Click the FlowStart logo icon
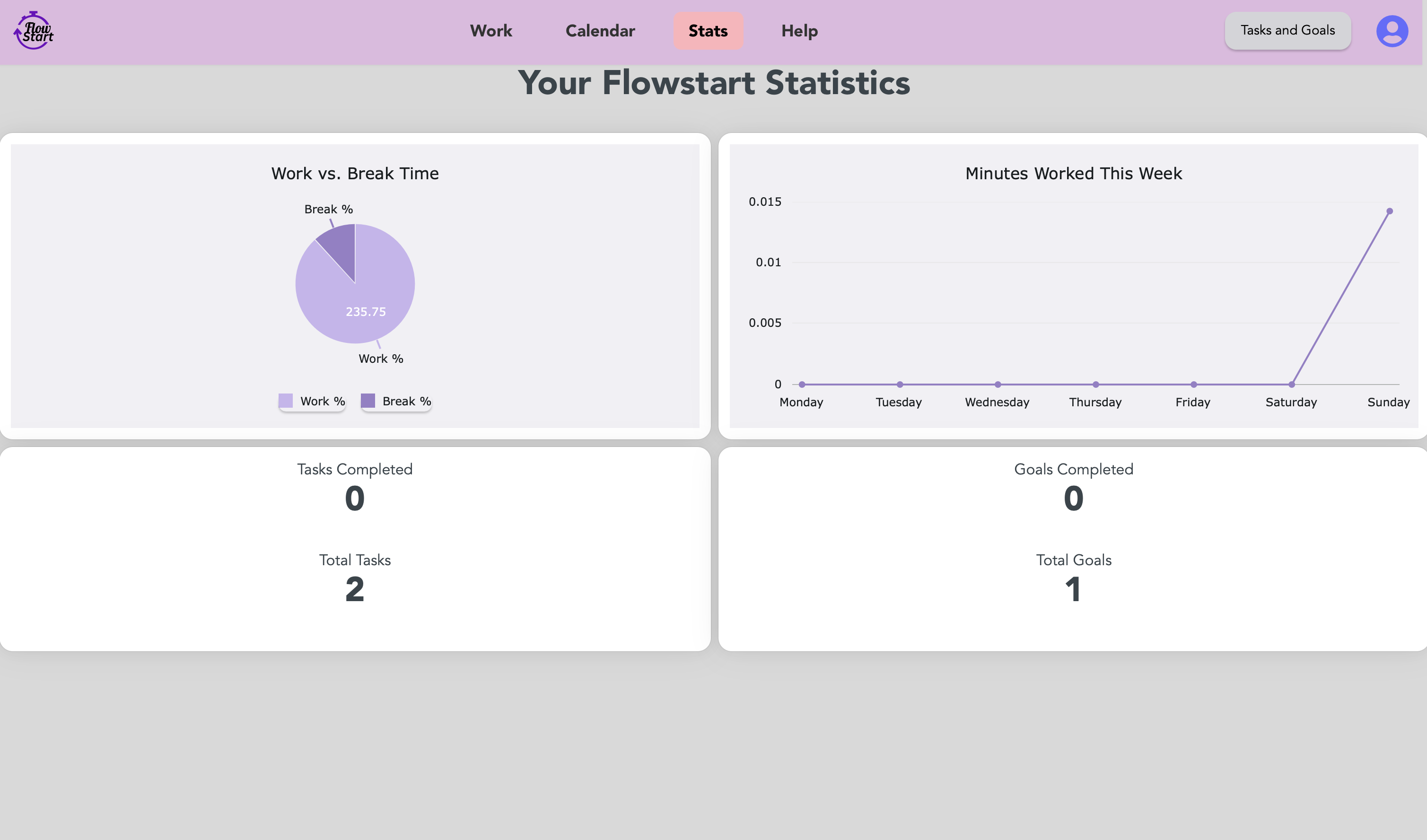This screenshot has width=1427, height=840. (x=34, y=31)
